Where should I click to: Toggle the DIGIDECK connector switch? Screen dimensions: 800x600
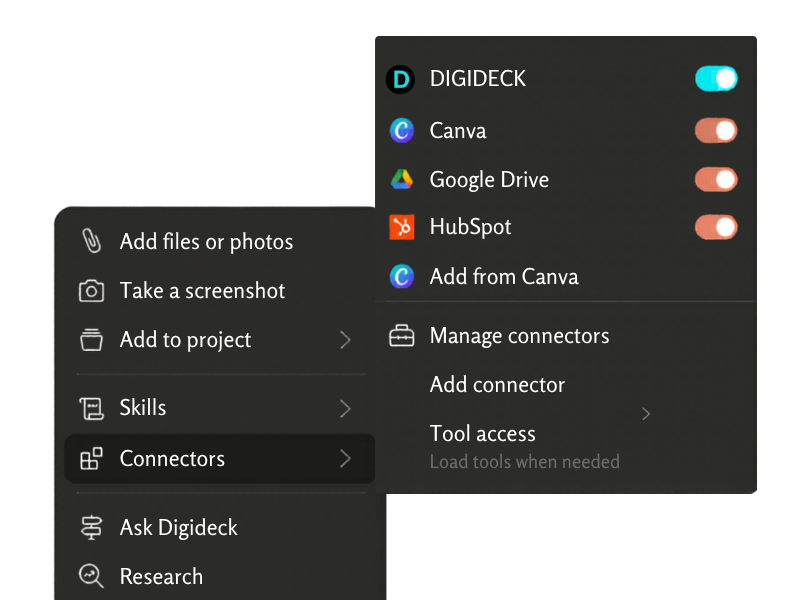[x=716, y=79]
